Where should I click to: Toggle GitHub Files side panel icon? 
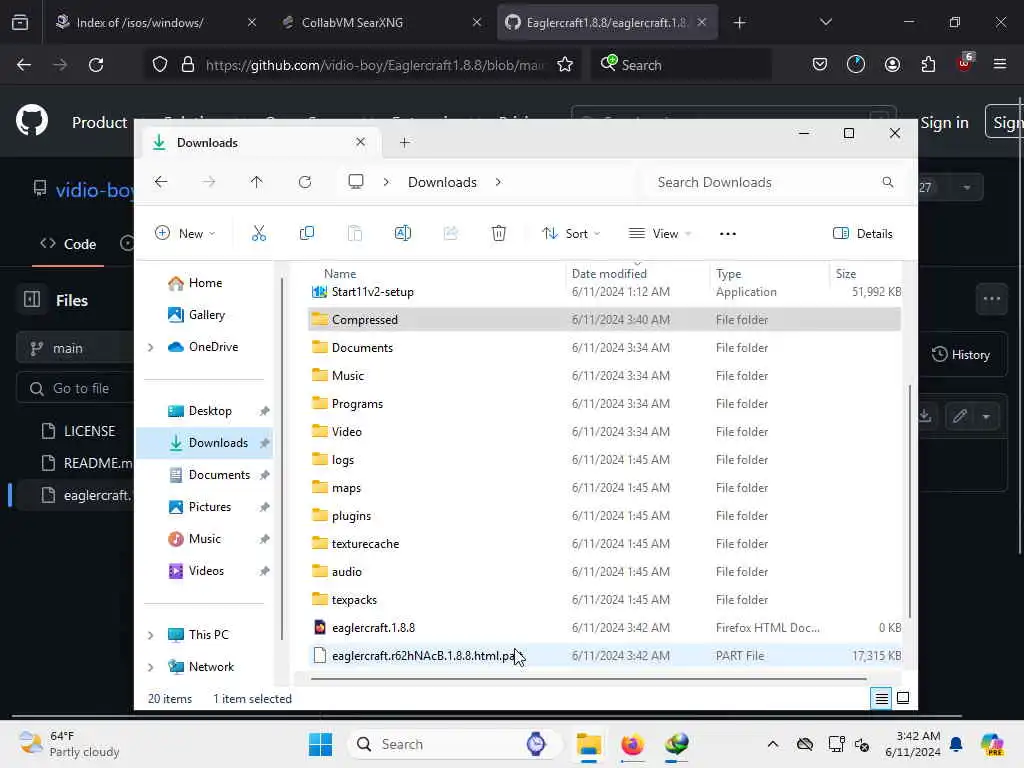pyautogui.click(x=32, y=300)
